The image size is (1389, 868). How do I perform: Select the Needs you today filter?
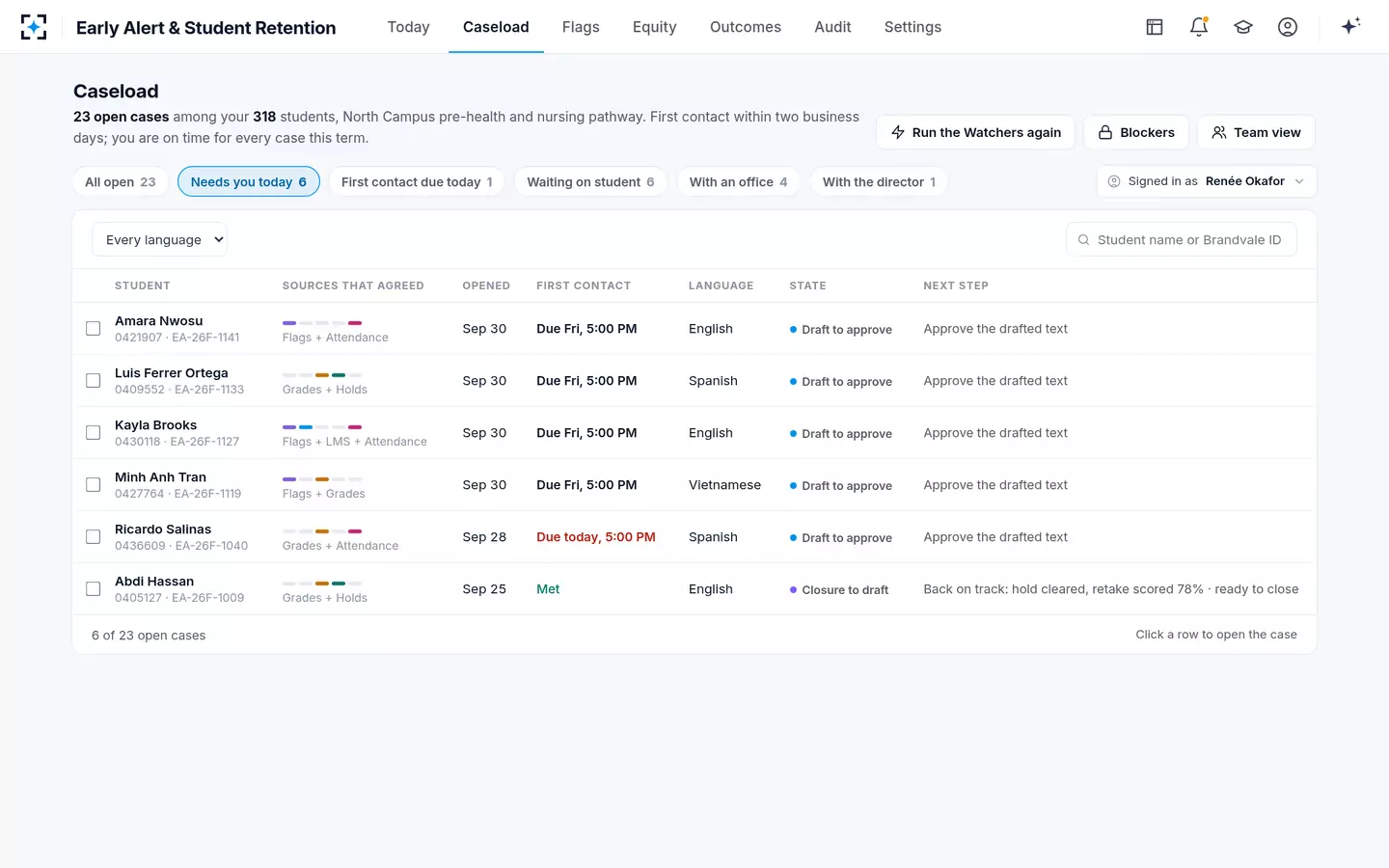coord(249,181)
